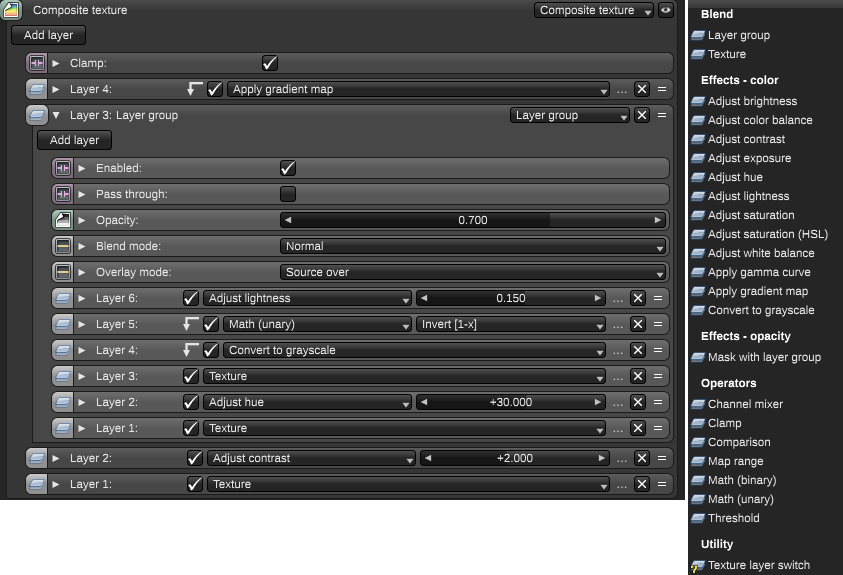843x575 pixels.
Task: Click the Texture layer switch icon in Utility
Action: coord(697,565)
